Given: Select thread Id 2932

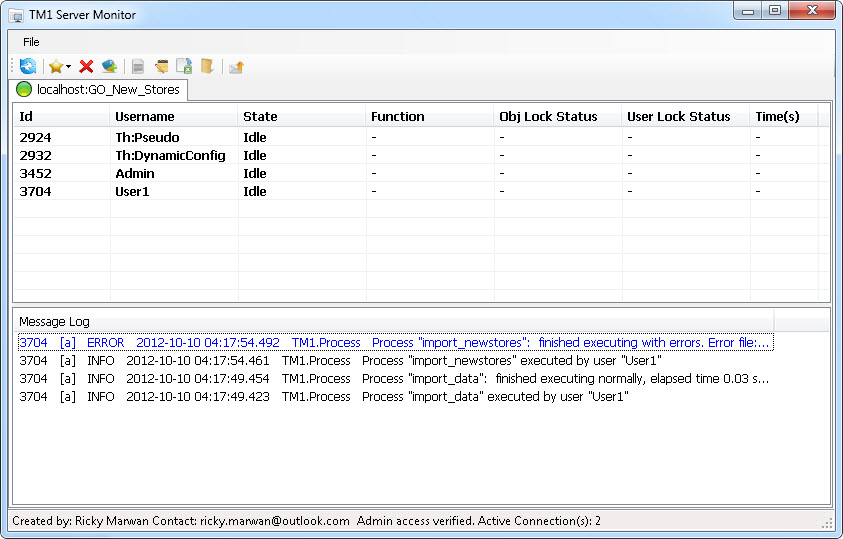Looking at the screenshot, I should click(35, 155).
